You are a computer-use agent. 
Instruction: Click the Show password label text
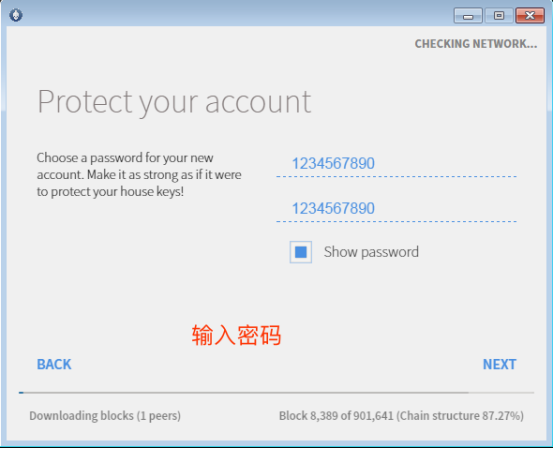(371, 252)
